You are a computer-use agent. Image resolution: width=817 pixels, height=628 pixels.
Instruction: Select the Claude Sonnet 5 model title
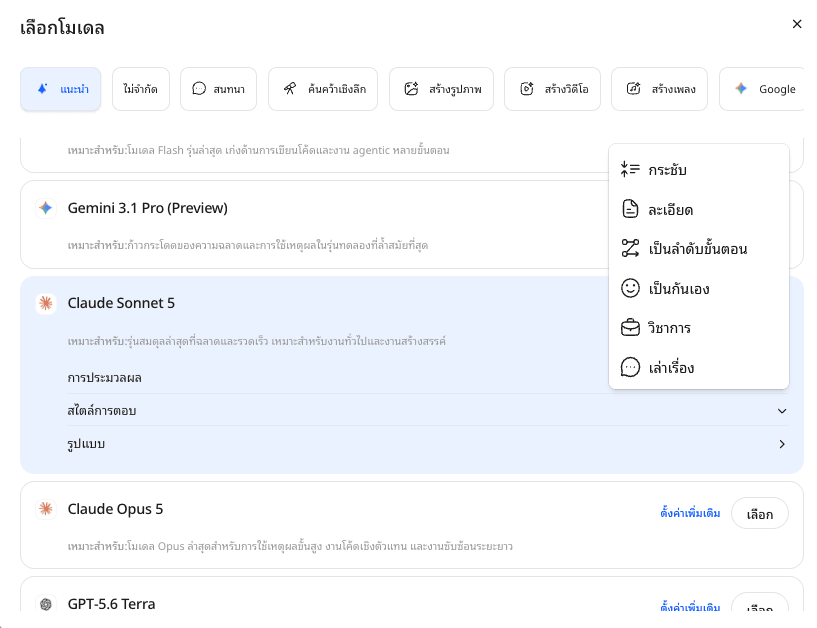click(121, 303)
